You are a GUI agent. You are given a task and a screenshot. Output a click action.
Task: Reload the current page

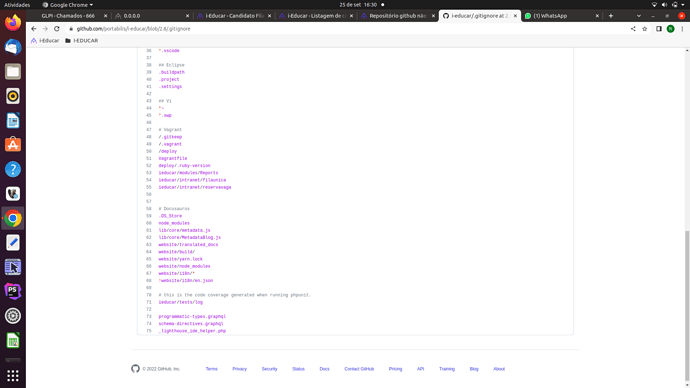[57, 29]
